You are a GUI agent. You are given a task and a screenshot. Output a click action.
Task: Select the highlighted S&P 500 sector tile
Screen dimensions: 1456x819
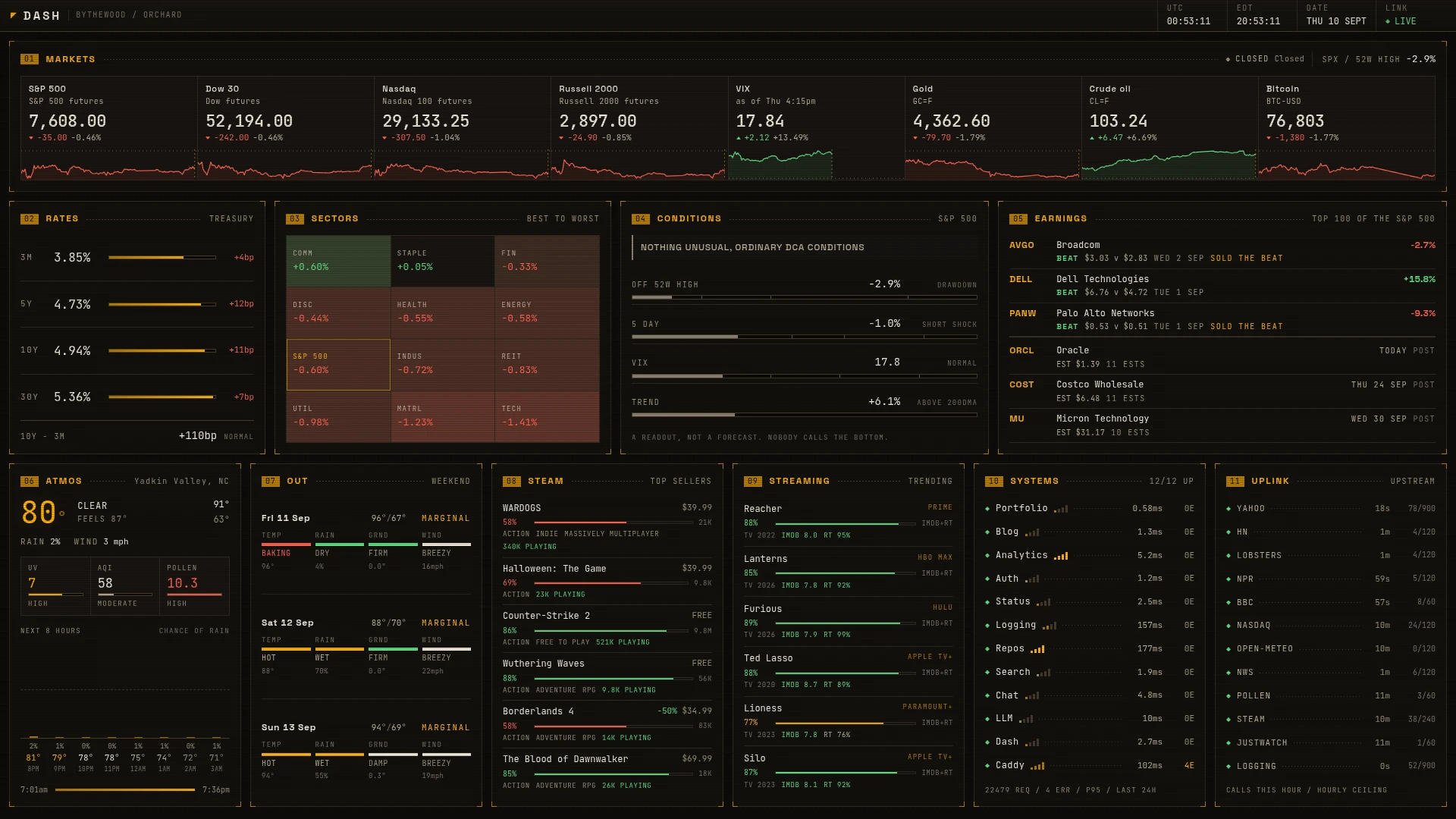(338, 365)
